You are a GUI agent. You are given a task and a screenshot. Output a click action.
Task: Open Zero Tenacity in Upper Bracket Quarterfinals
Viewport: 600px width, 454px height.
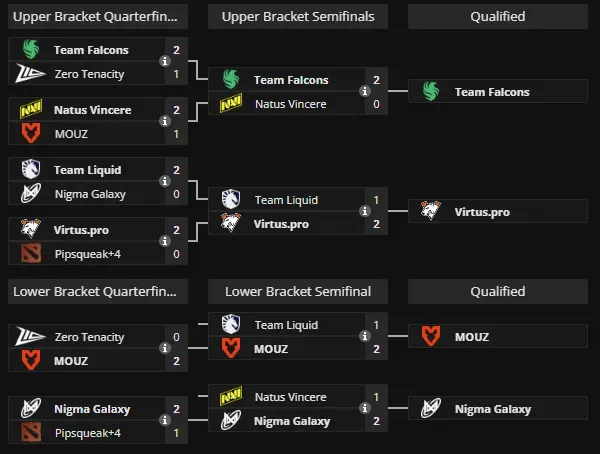90,73
